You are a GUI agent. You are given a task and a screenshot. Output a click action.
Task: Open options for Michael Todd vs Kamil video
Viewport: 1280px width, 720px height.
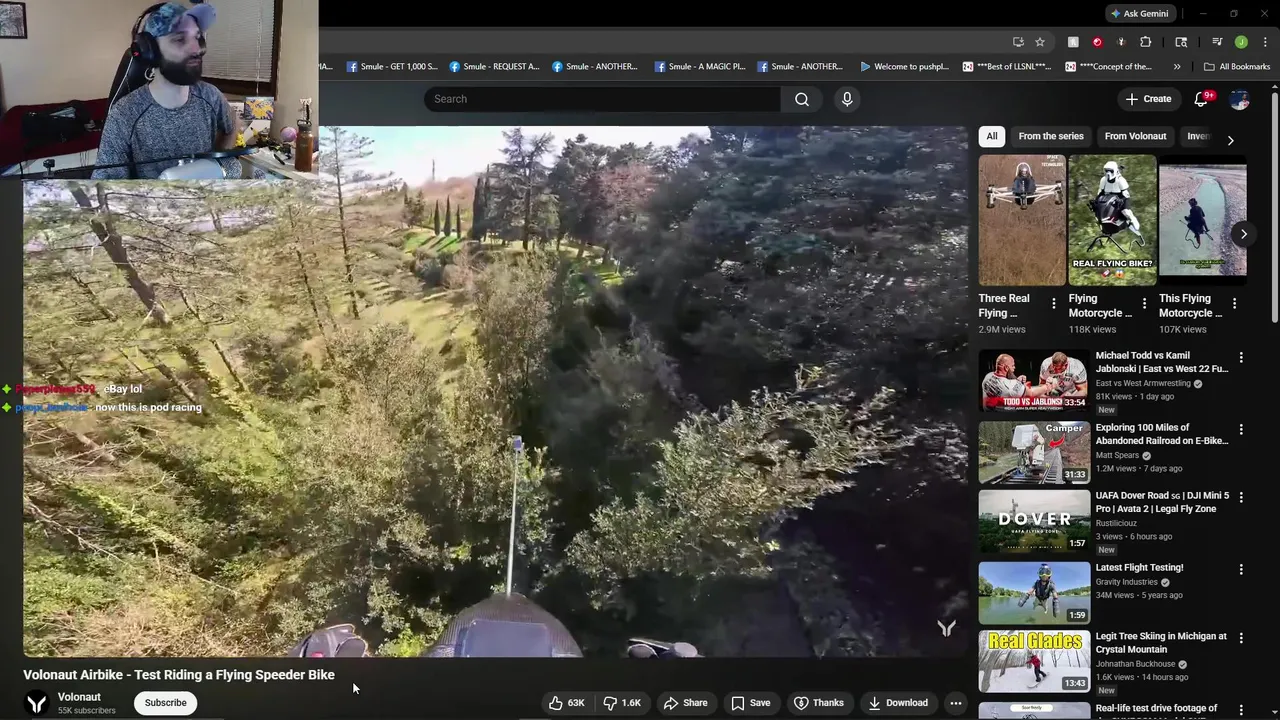click(x=1241, y=357)
